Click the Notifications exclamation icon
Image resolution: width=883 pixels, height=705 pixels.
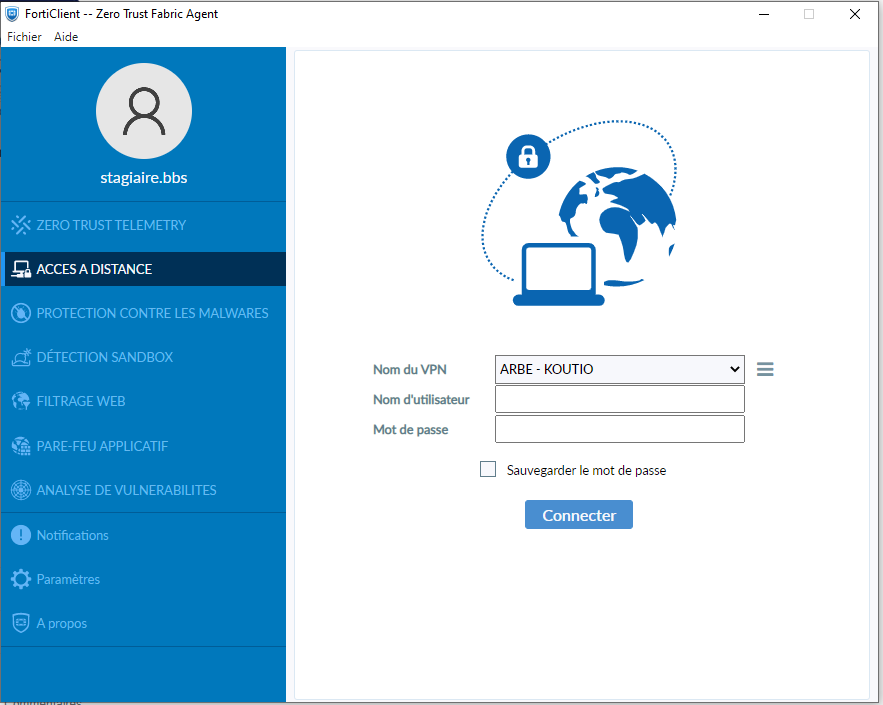[x=21, y=535]
